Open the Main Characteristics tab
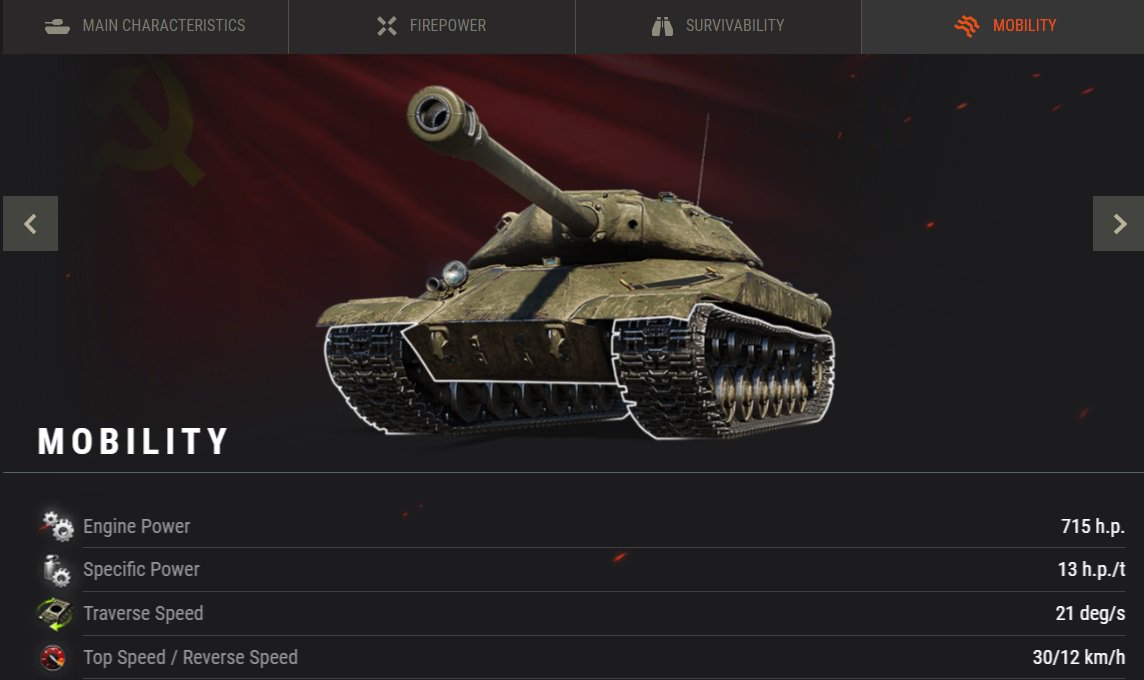Image resolution: width=1144 pixels, height=680 pixels. tap(145, 26)
